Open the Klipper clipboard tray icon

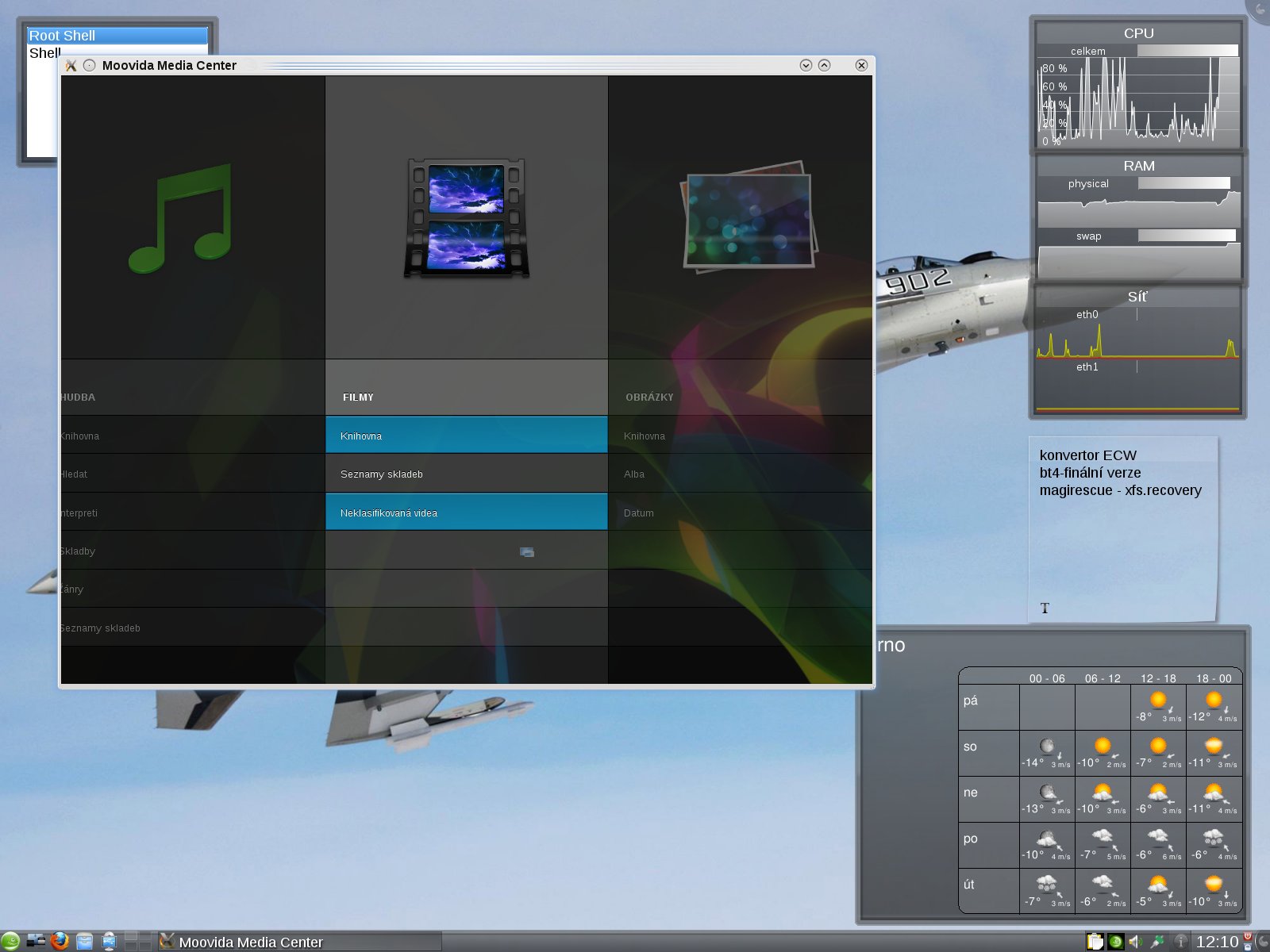[1095, 942]
